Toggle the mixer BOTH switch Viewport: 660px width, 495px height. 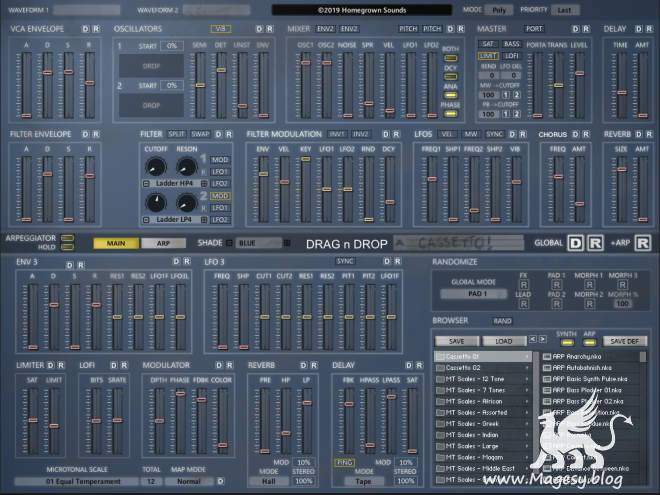tap(450, 58)
